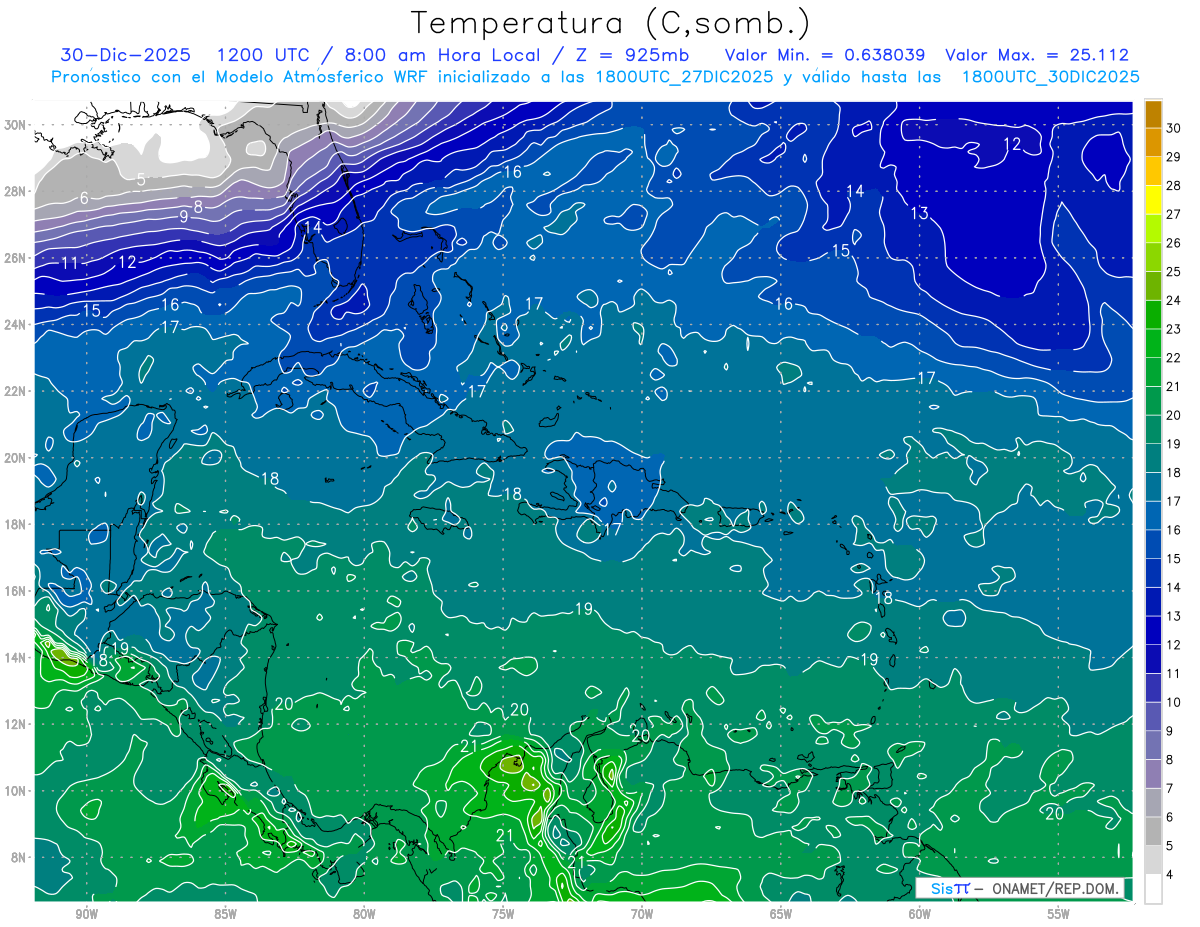
Task: Click the 80W longitude axis label
Action: 364,914
